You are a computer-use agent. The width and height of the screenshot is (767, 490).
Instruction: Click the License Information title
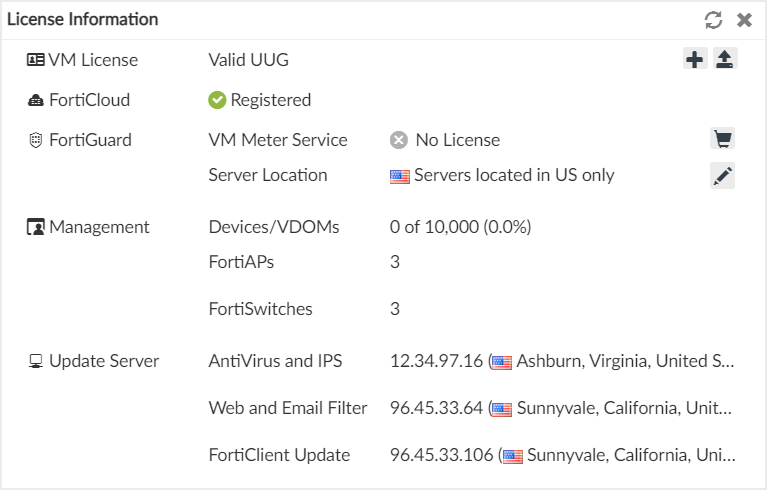tap(82, 20)
